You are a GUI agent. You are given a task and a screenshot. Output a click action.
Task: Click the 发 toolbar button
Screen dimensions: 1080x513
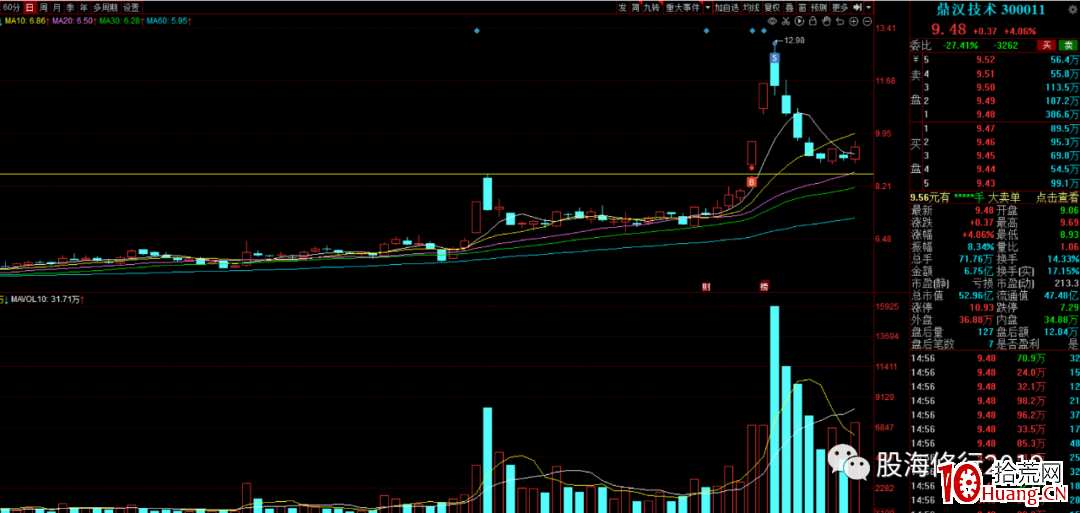pos(623,8)
